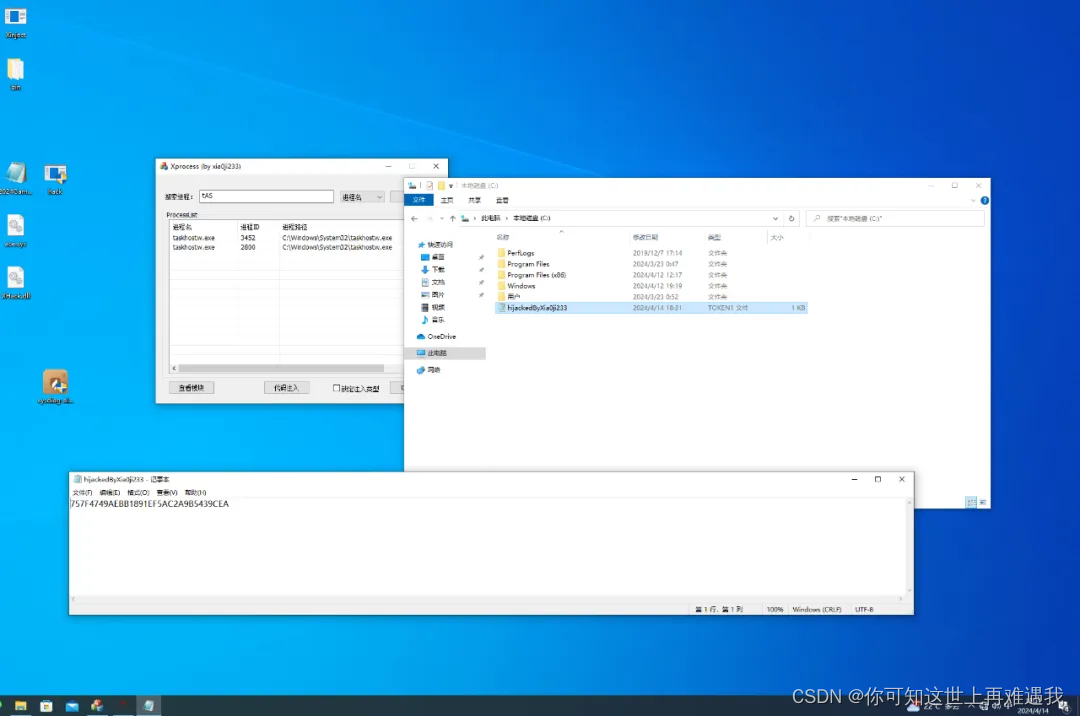Image resolution: width=1080 pixels, height=716 pixels.
Task: Open Notepad's 编辑(E) menu
Action: point(110,493)
